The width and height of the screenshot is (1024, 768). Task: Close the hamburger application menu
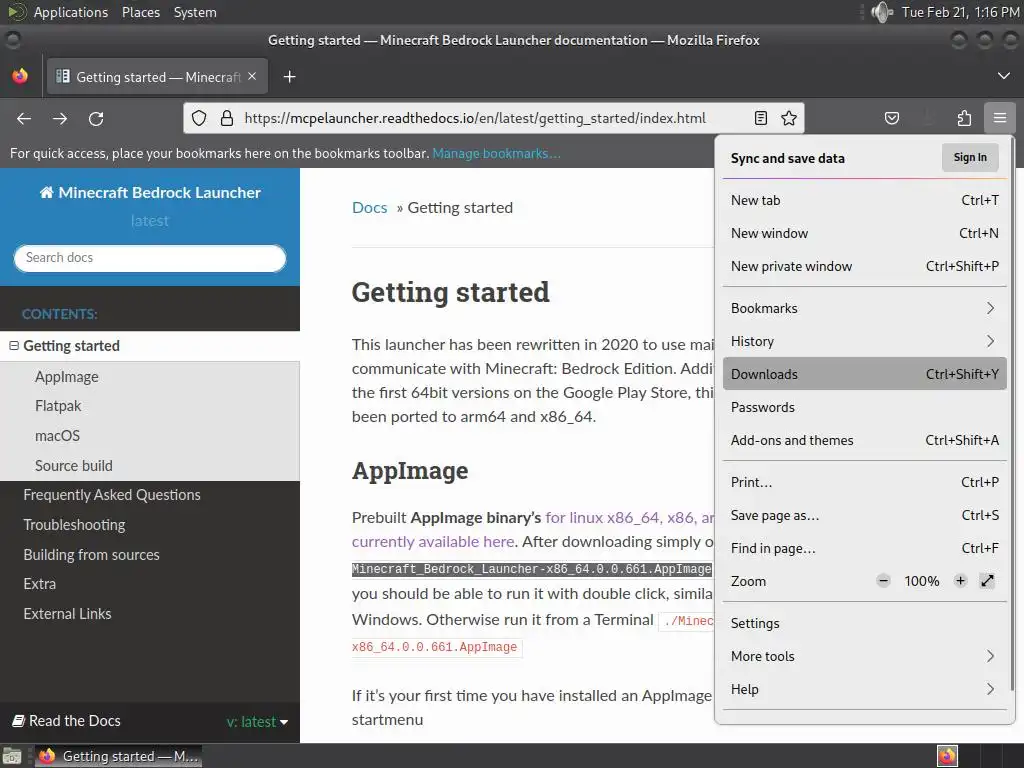tap(1000, 118)
